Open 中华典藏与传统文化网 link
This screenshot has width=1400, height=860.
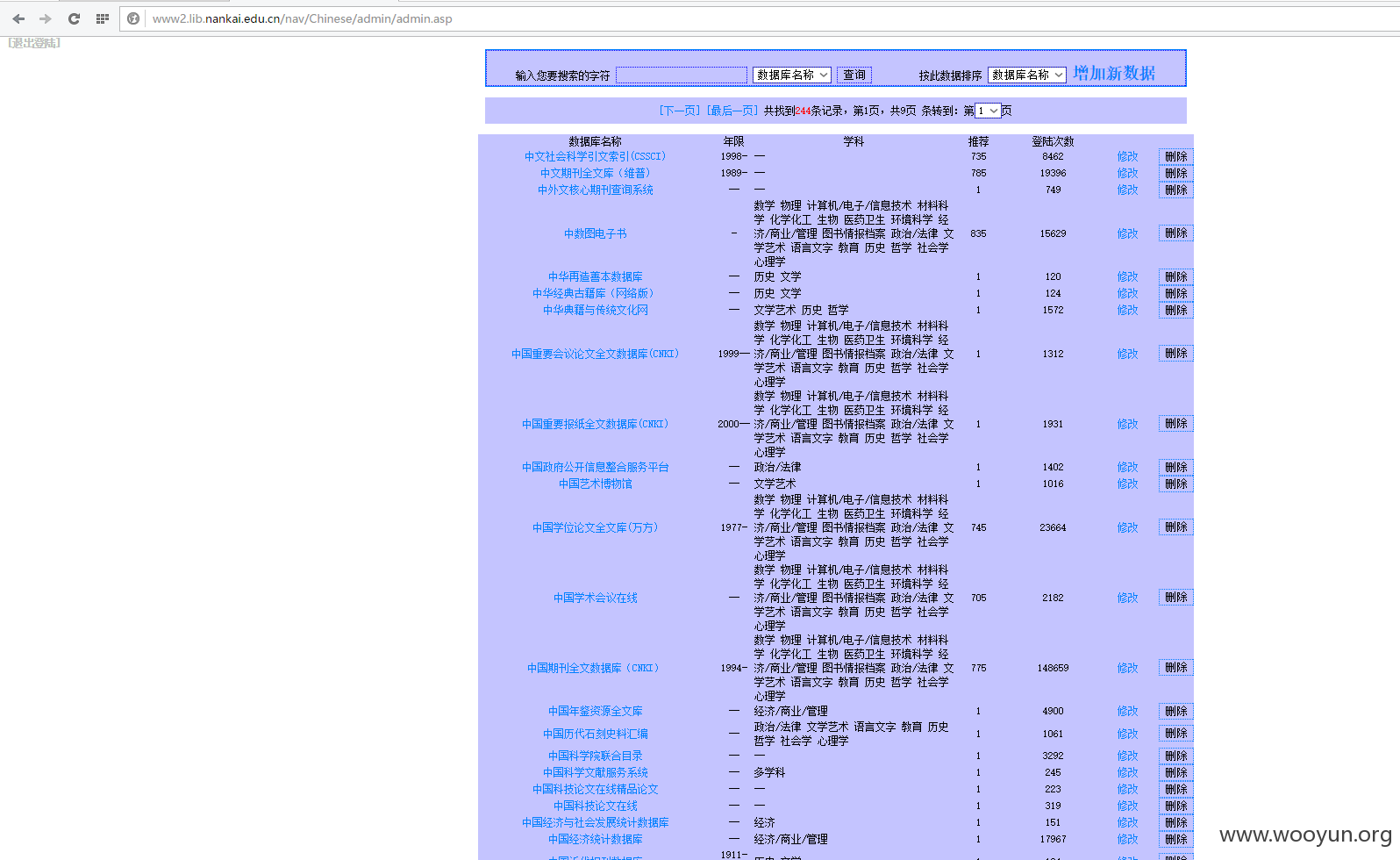click(x=596, y=310)
